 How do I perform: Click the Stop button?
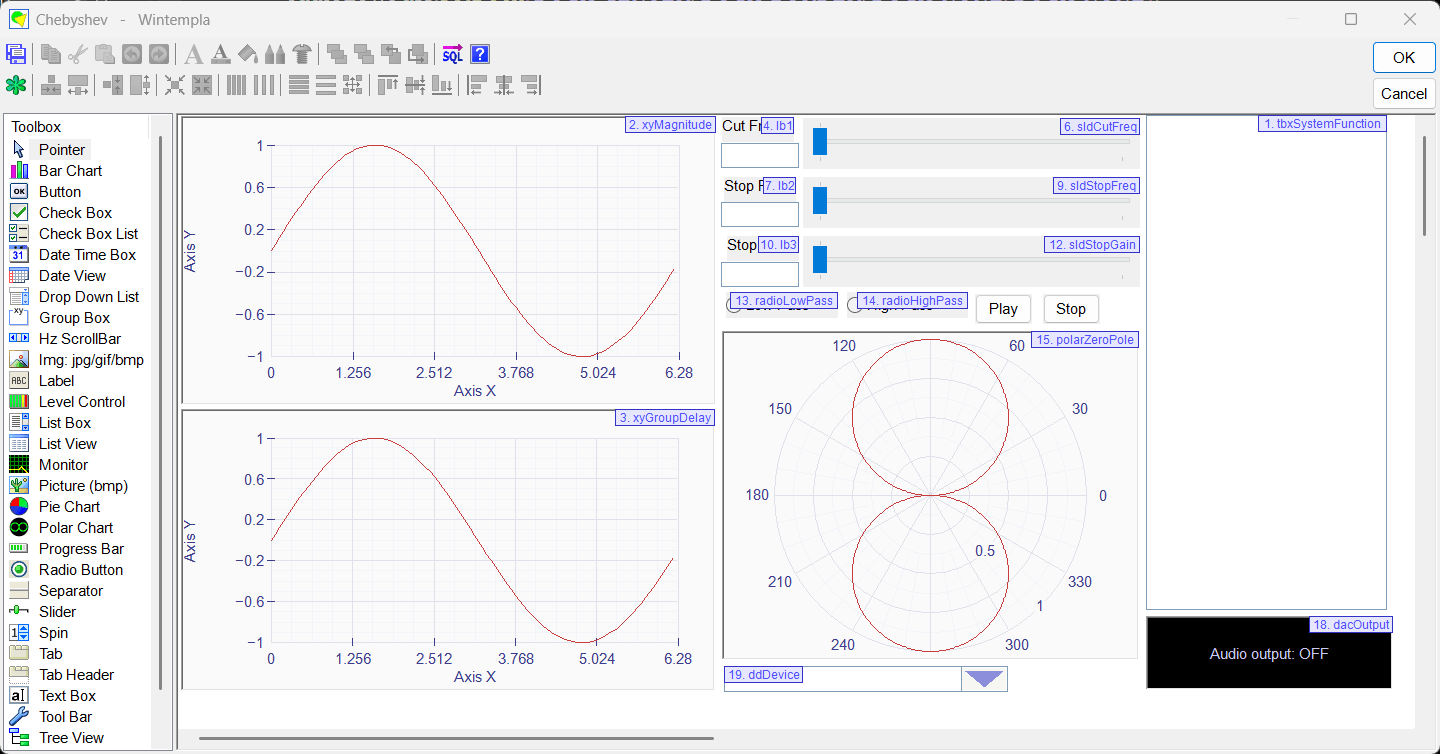pos(1071,309)
